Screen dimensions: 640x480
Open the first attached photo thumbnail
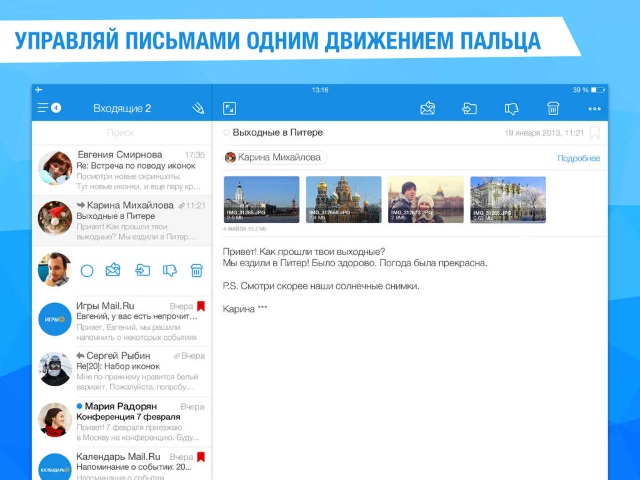[x=261, y=199]
